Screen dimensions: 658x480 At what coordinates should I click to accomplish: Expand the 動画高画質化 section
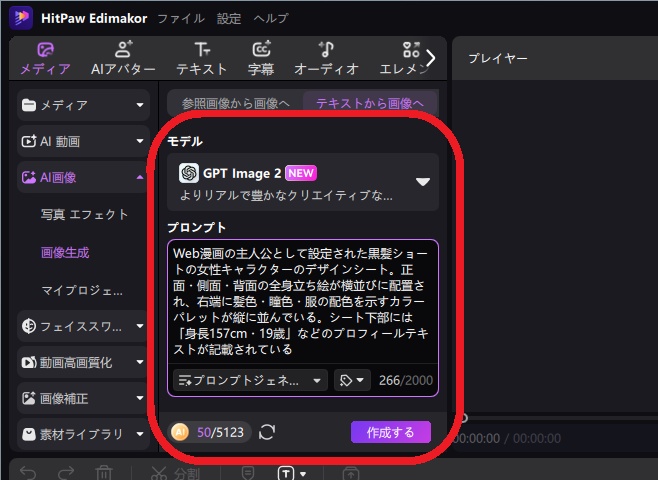84,362
